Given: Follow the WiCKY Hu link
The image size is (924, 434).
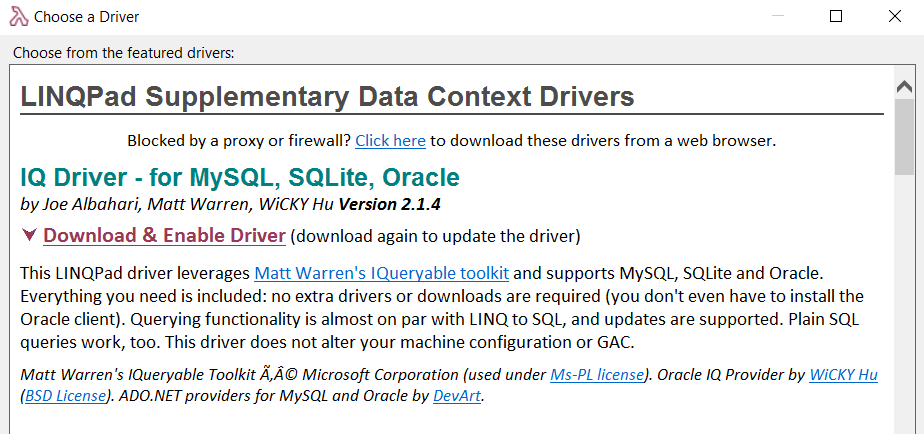Looking at the screenshot, I should pyautogui.click(x=843, y=374).
